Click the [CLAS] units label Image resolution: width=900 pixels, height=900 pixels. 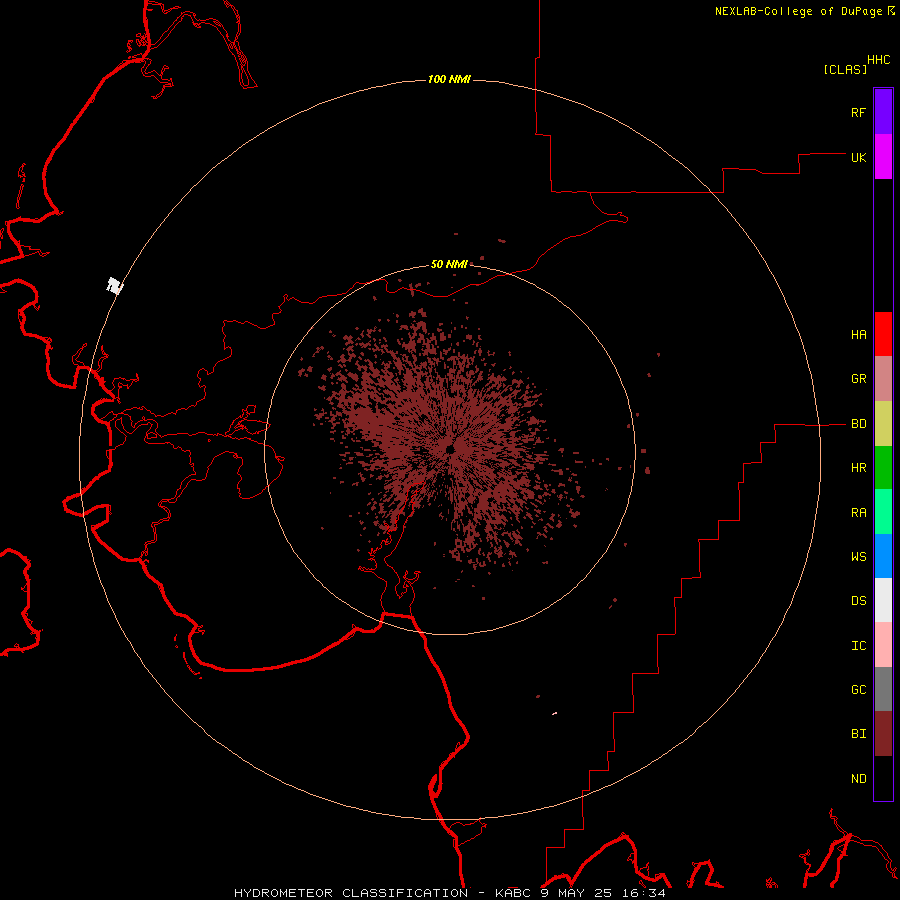845,69
